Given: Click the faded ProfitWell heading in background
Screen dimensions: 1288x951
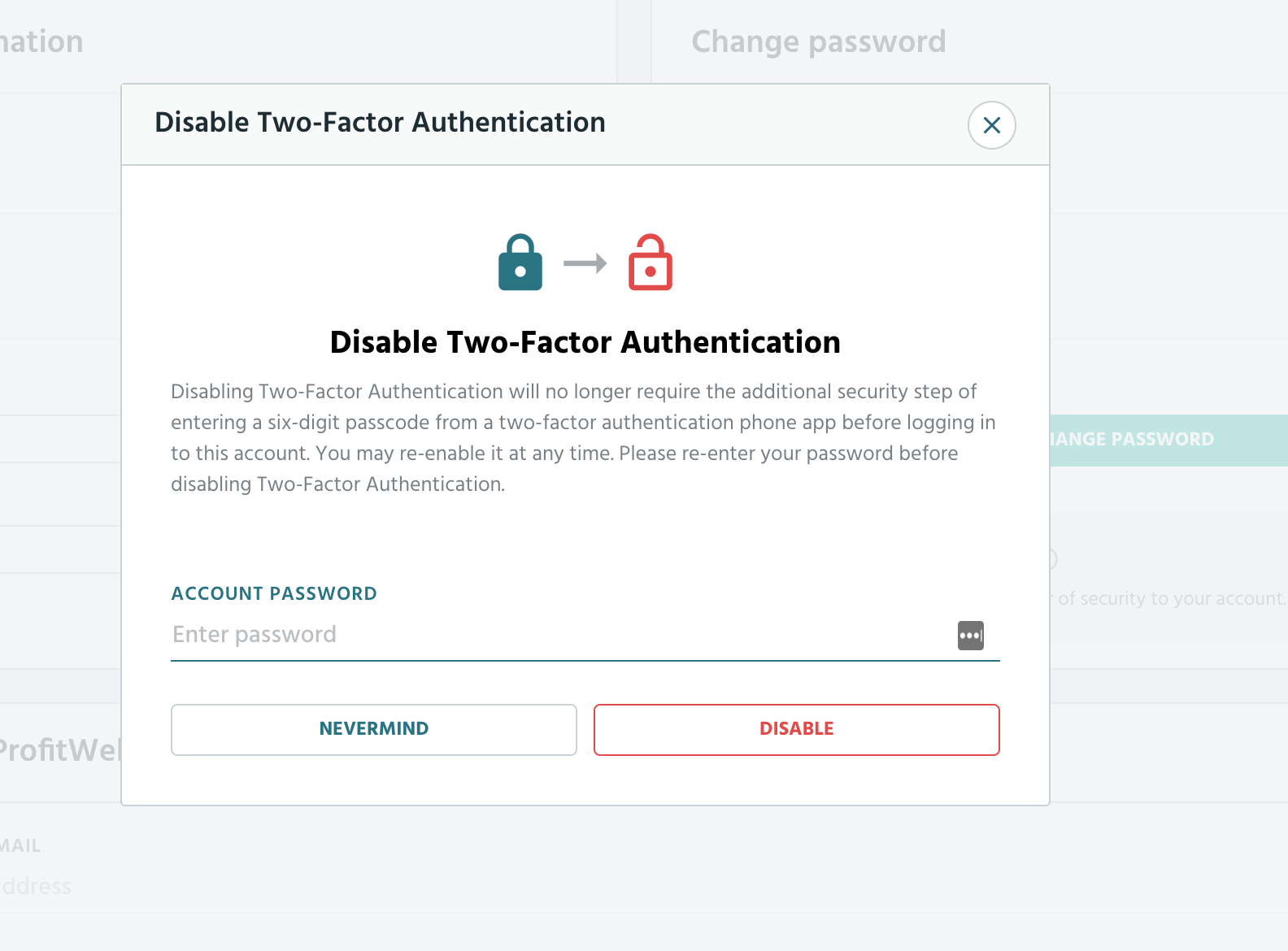Looking at the screenshot, I should coord(60,749).
